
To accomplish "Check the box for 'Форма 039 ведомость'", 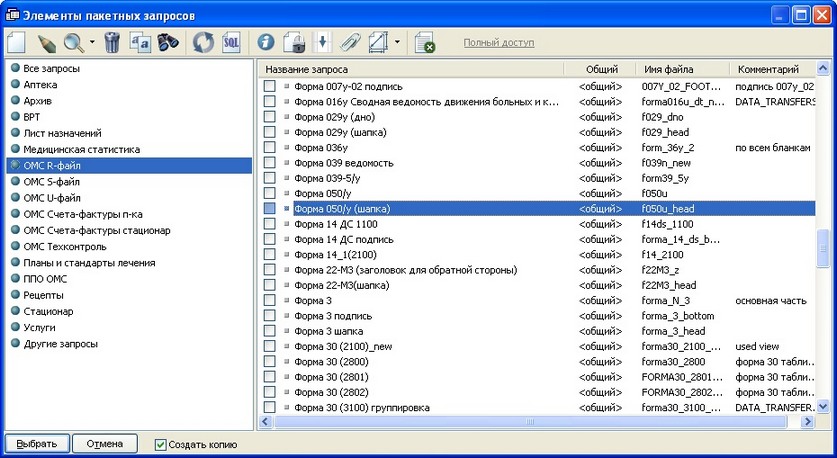I will pos(270,162).
